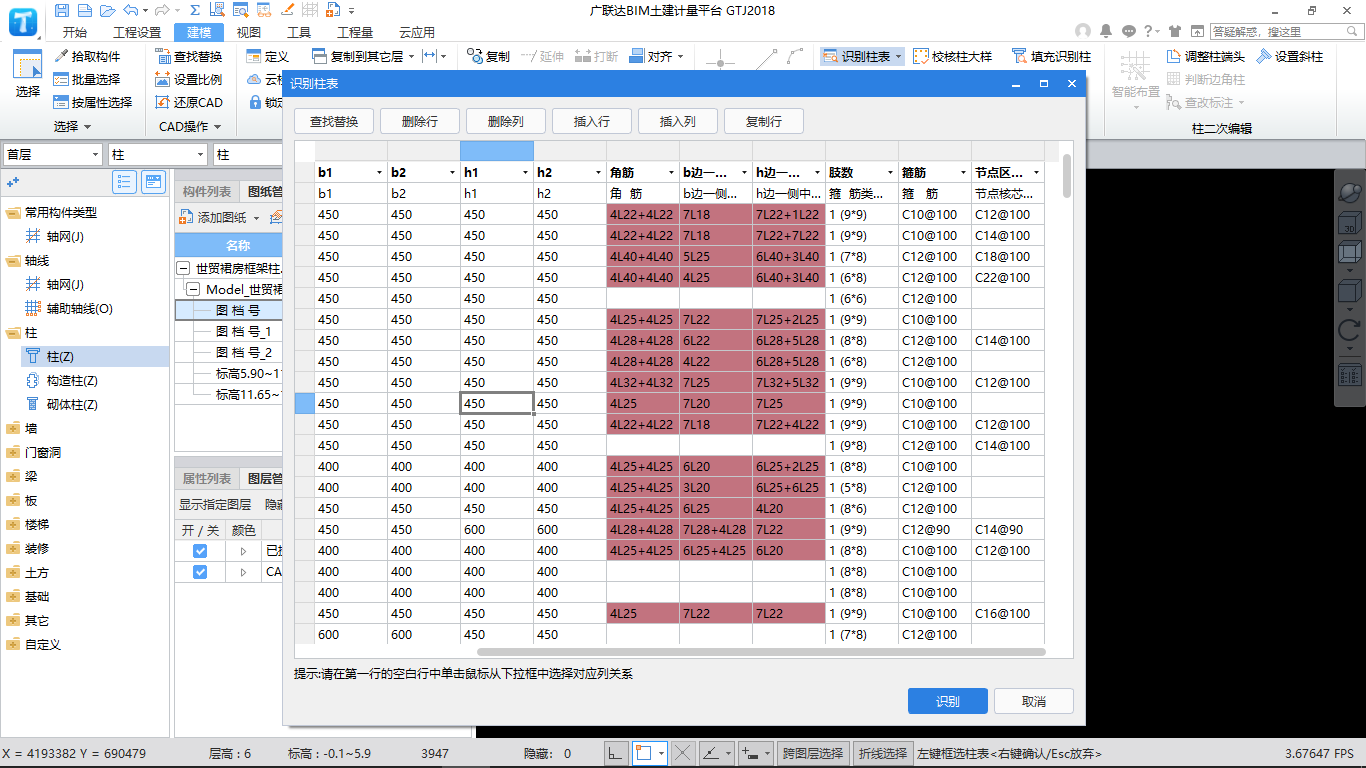Screen dimensions: 1366x768
Task: Click the 调整柱端头 tool
Action: [x=1206, y=57]
